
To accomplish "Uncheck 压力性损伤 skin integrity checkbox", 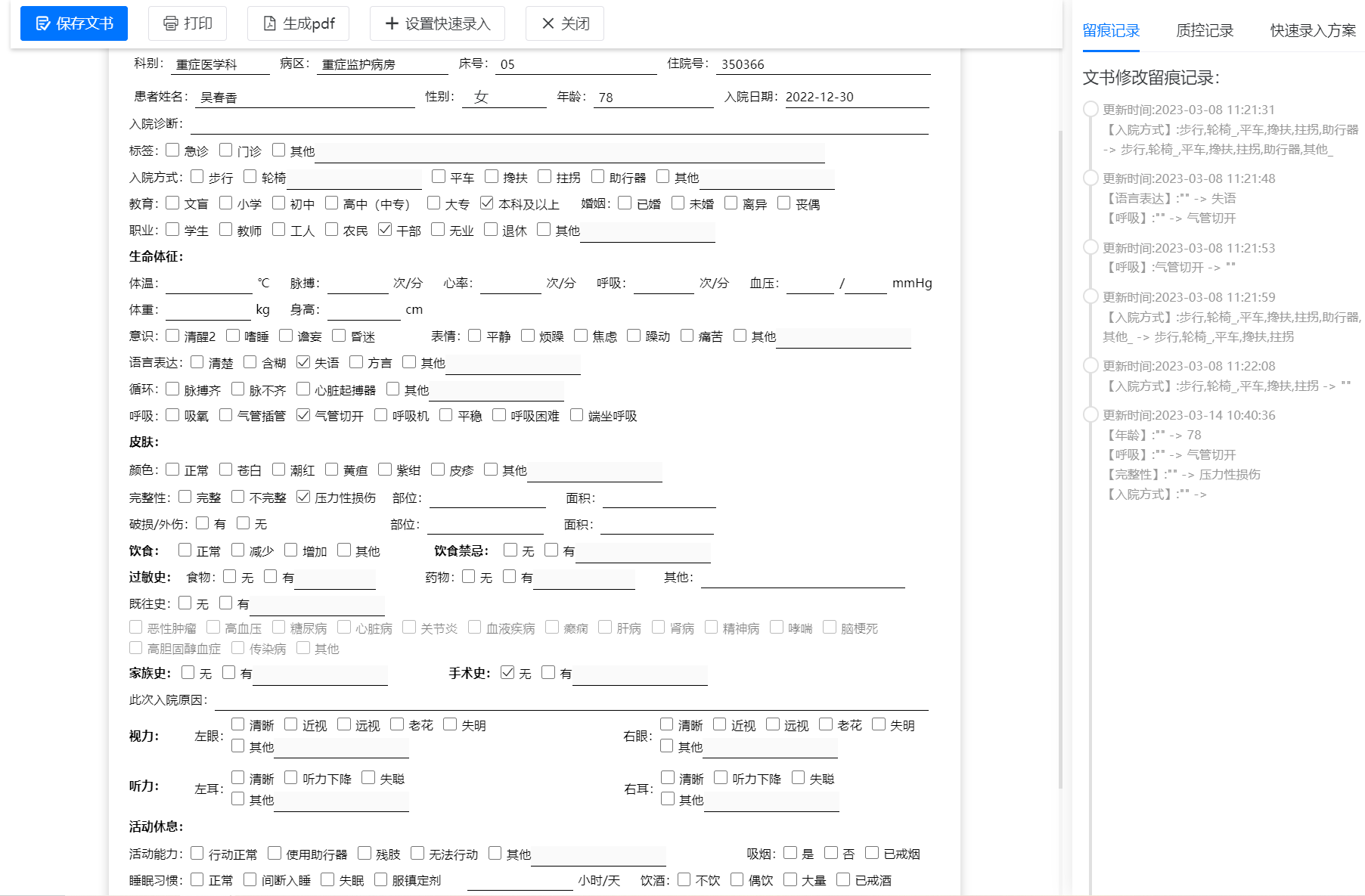I will click(303, 497).
